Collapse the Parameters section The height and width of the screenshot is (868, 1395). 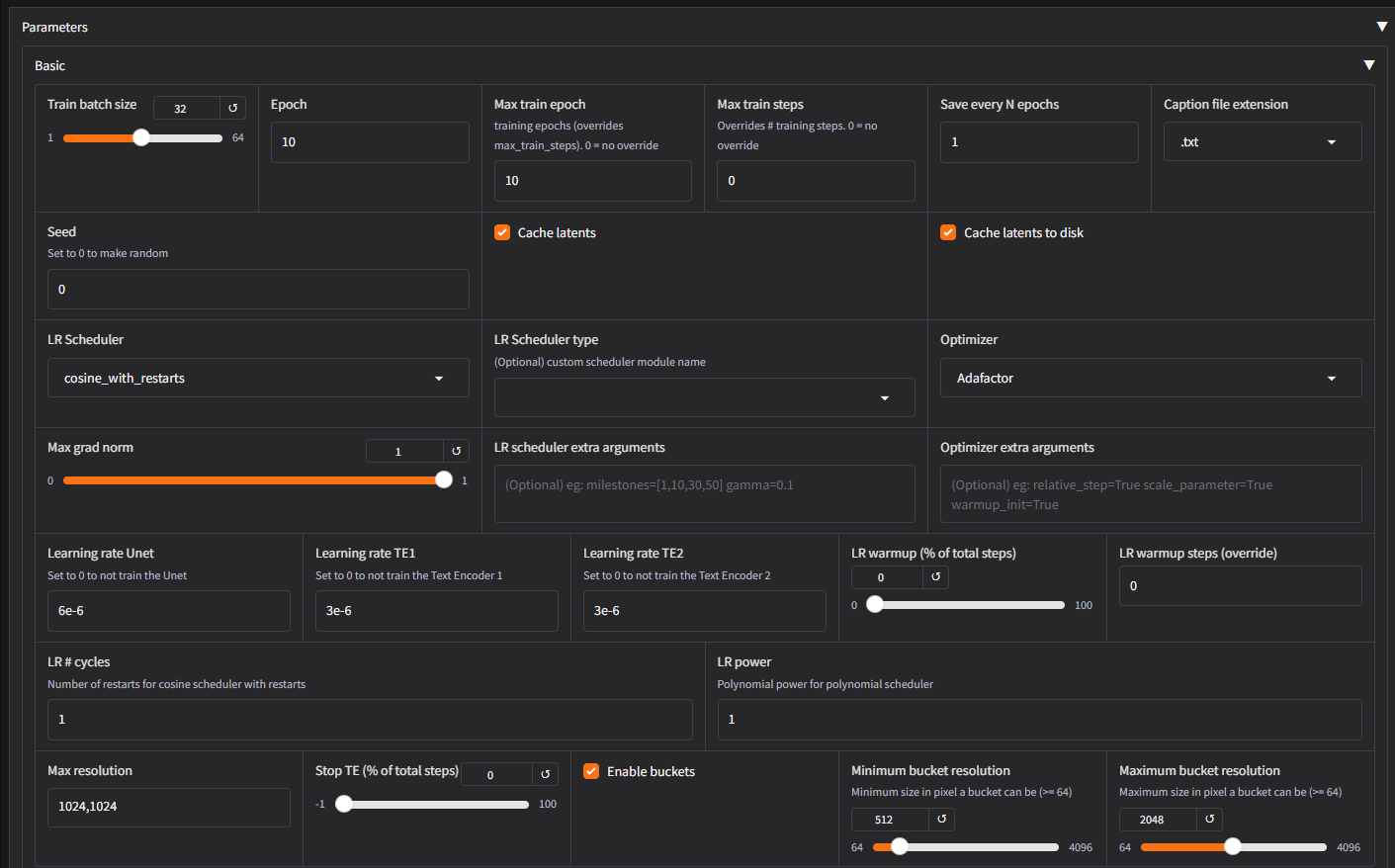(x=1381, y=27)
